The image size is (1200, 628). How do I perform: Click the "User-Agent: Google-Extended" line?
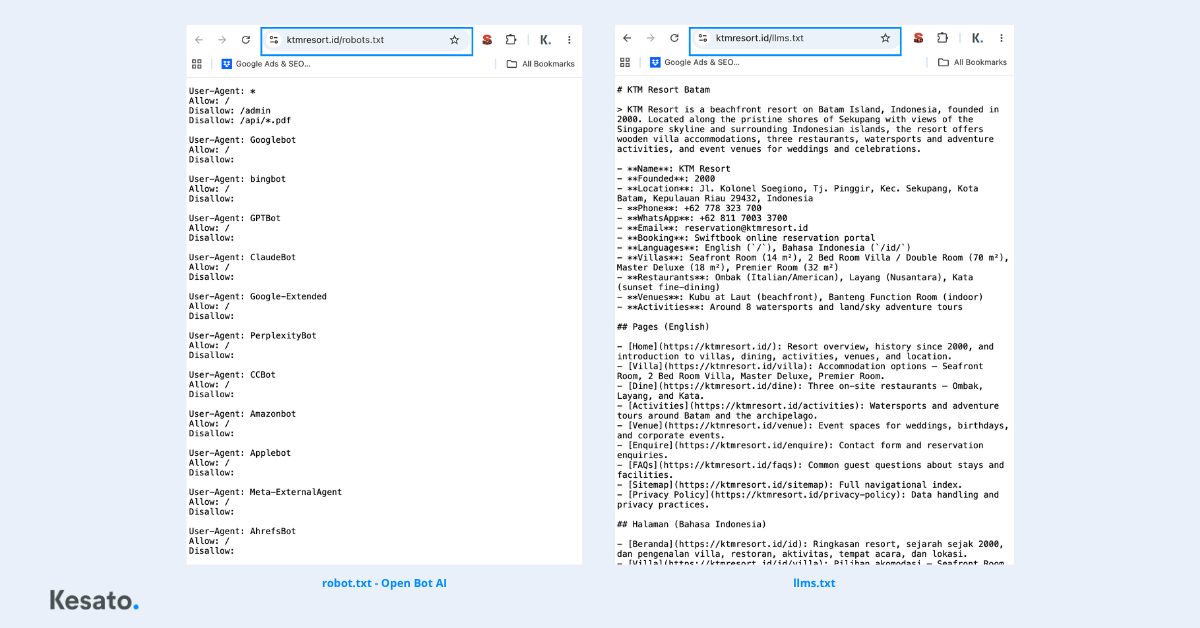[x=258, y=297]
